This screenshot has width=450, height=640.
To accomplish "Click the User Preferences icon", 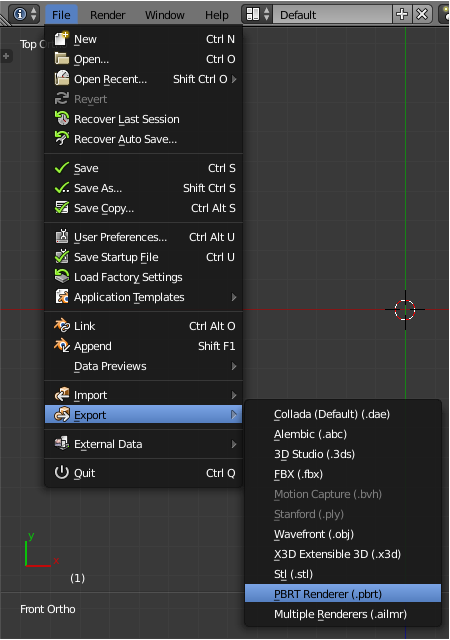I will 62,236.
